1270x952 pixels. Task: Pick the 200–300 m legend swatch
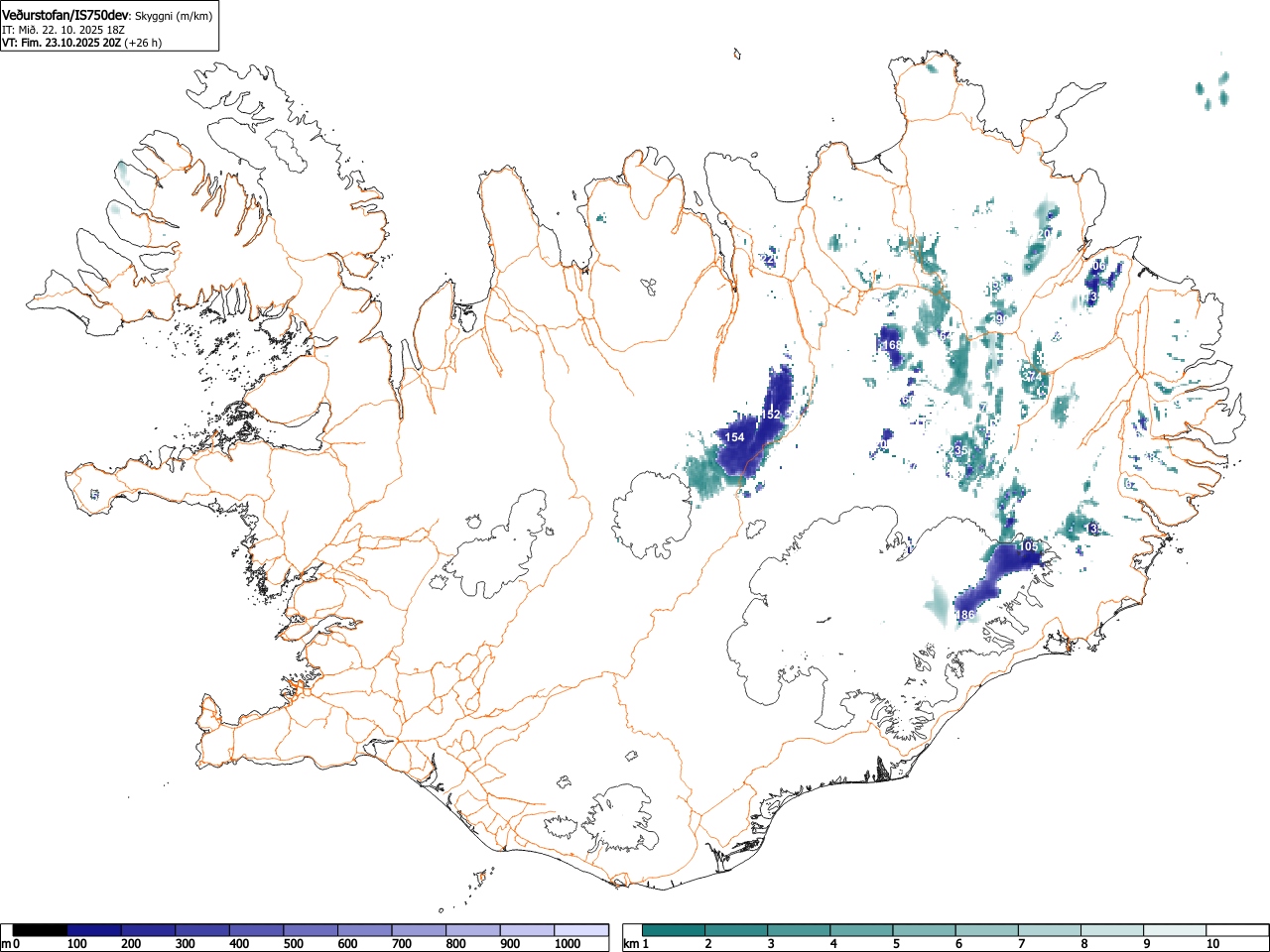[x=149, y=930]
